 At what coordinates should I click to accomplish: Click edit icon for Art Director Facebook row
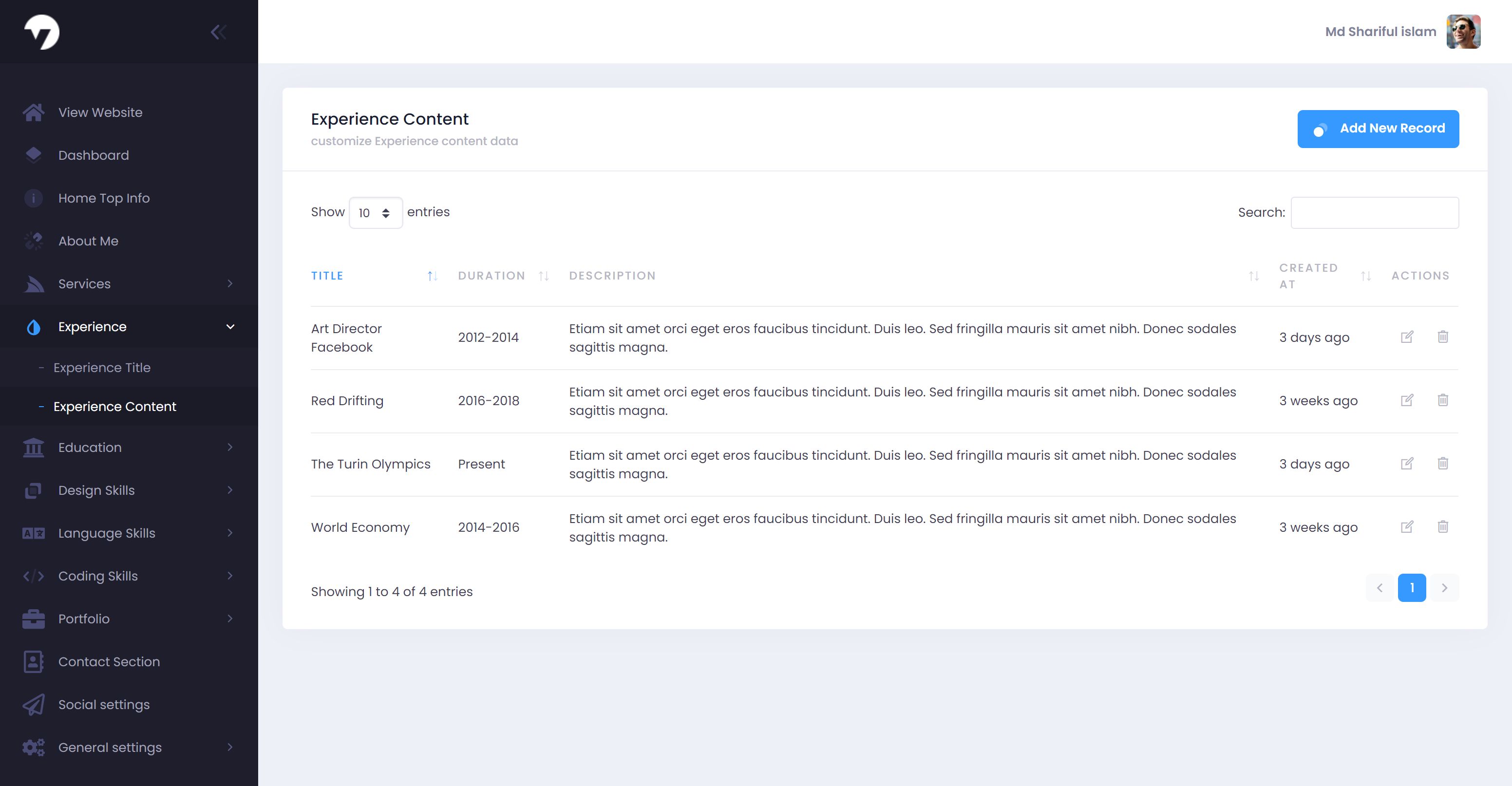(x=1406, y=337)
